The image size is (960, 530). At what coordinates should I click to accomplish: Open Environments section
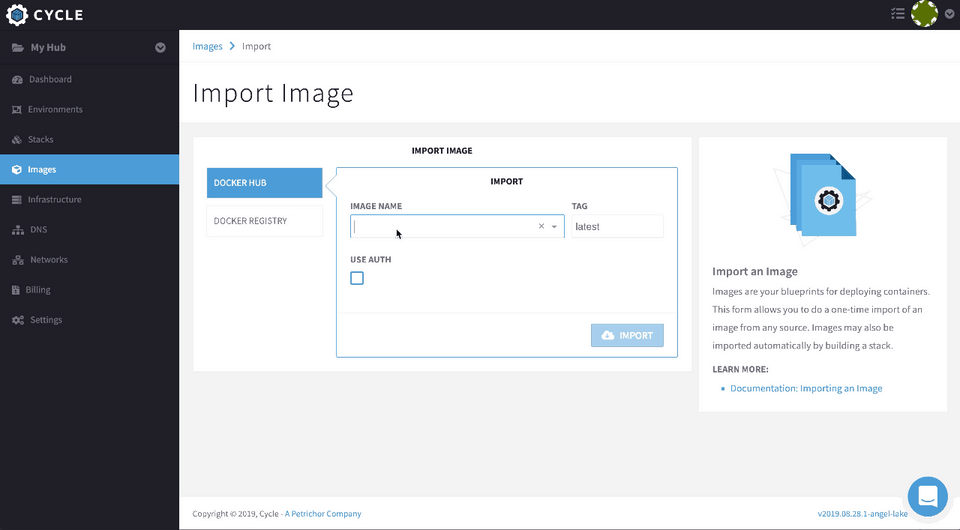point(55,110)
